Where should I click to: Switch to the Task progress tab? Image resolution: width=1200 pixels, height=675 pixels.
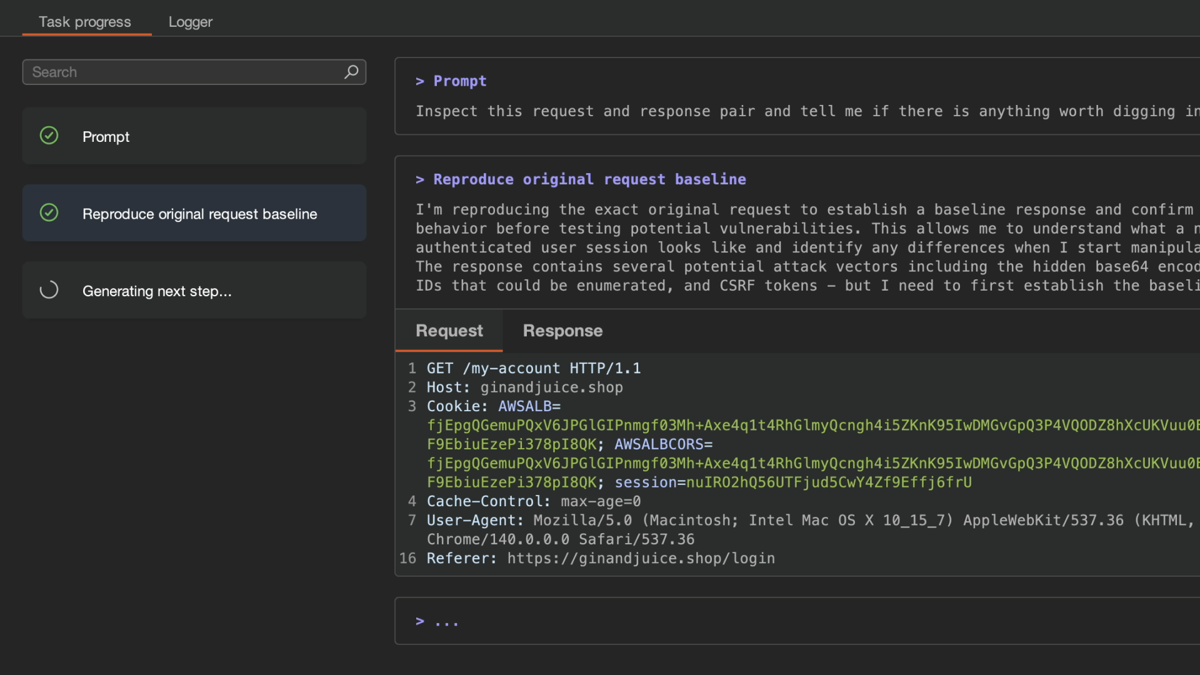coord(85,22)
